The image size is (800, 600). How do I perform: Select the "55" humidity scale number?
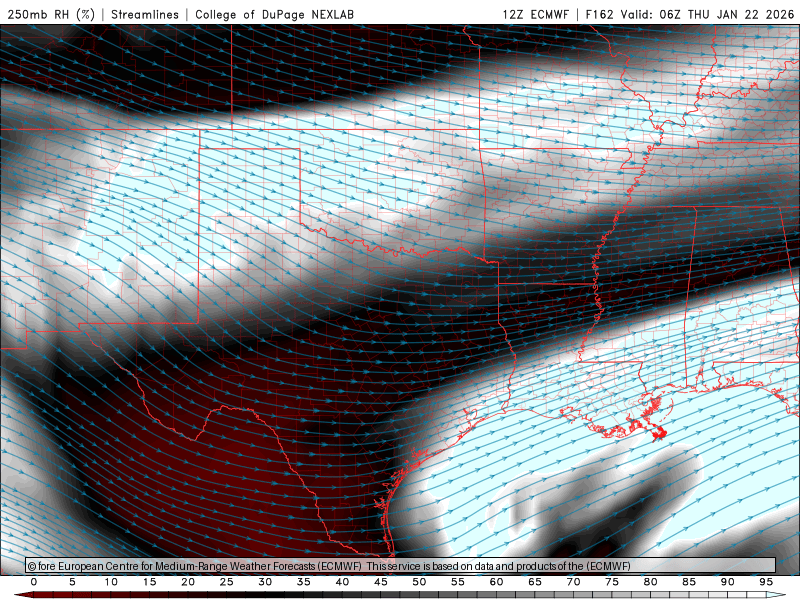pyautogui.click(x=458, y=582)
